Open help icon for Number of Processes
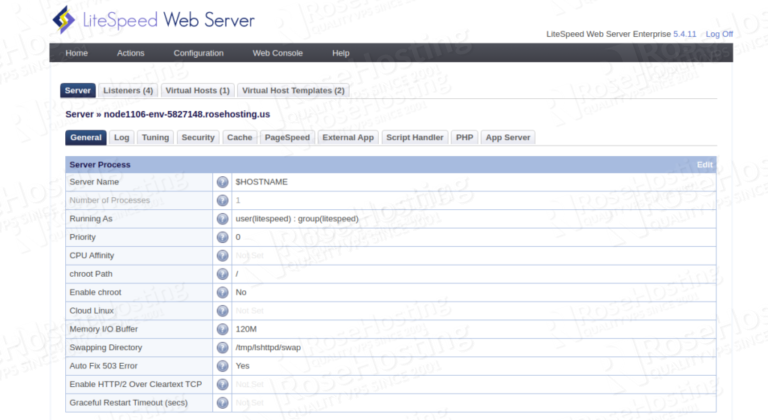Image resolution: width=768 pixels, height=420 pixels. coord(222,200)
